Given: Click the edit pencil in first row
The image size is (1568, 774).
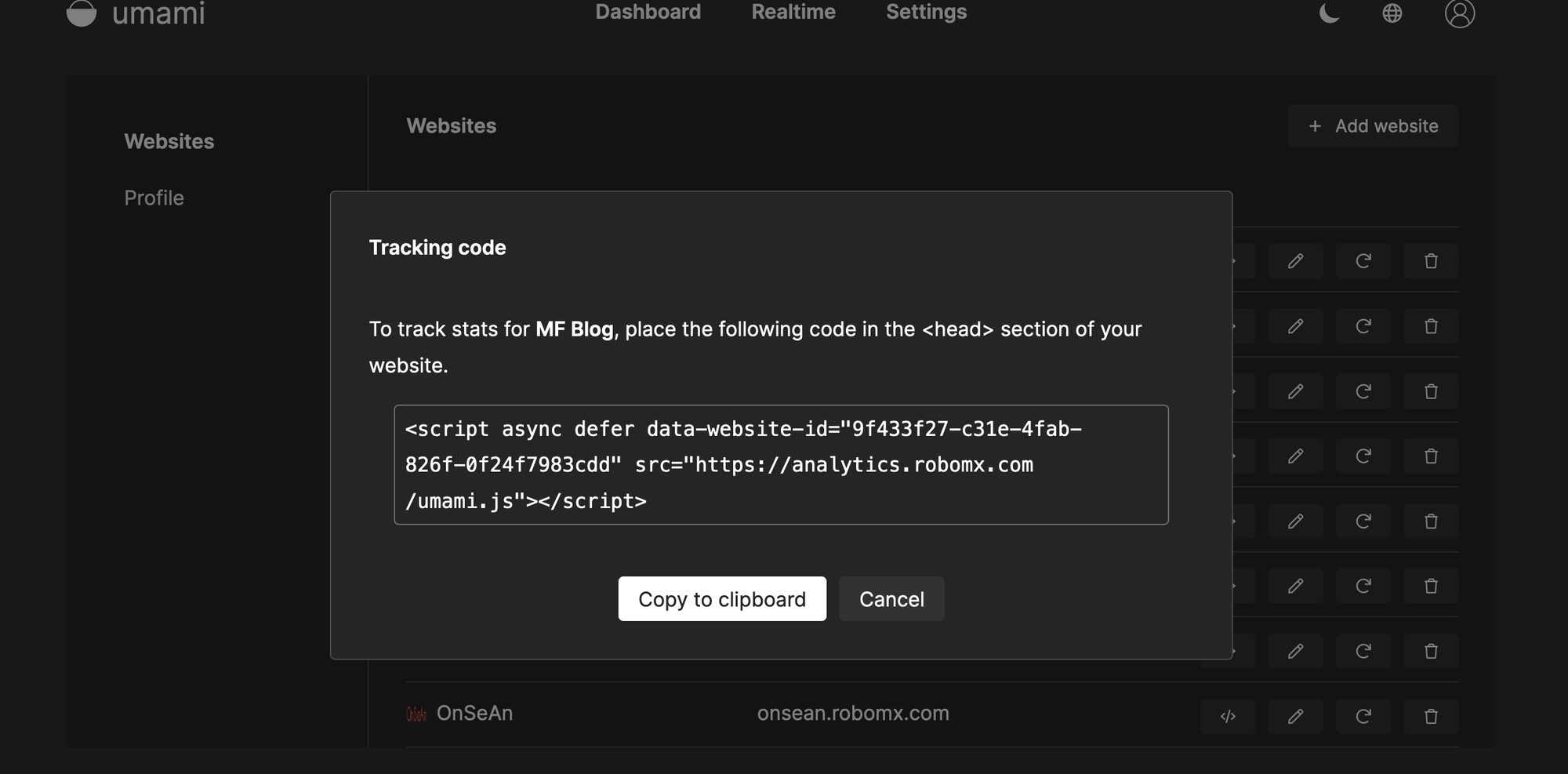Looking at the screenshot, I should coord(1295,261).
